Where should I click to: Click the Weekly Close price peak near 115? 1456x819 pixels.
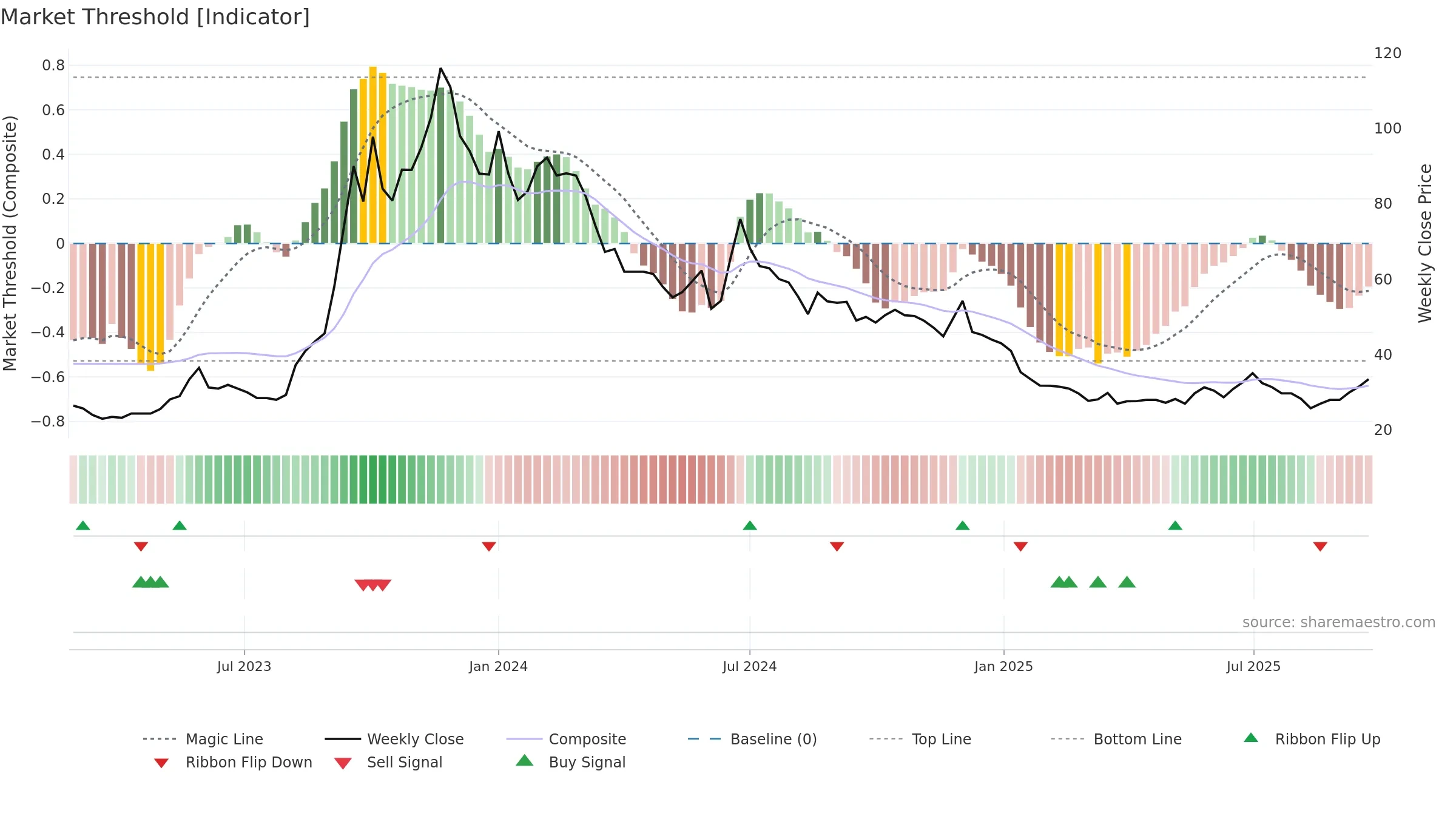pyautogui.click(x=440, y=69)
